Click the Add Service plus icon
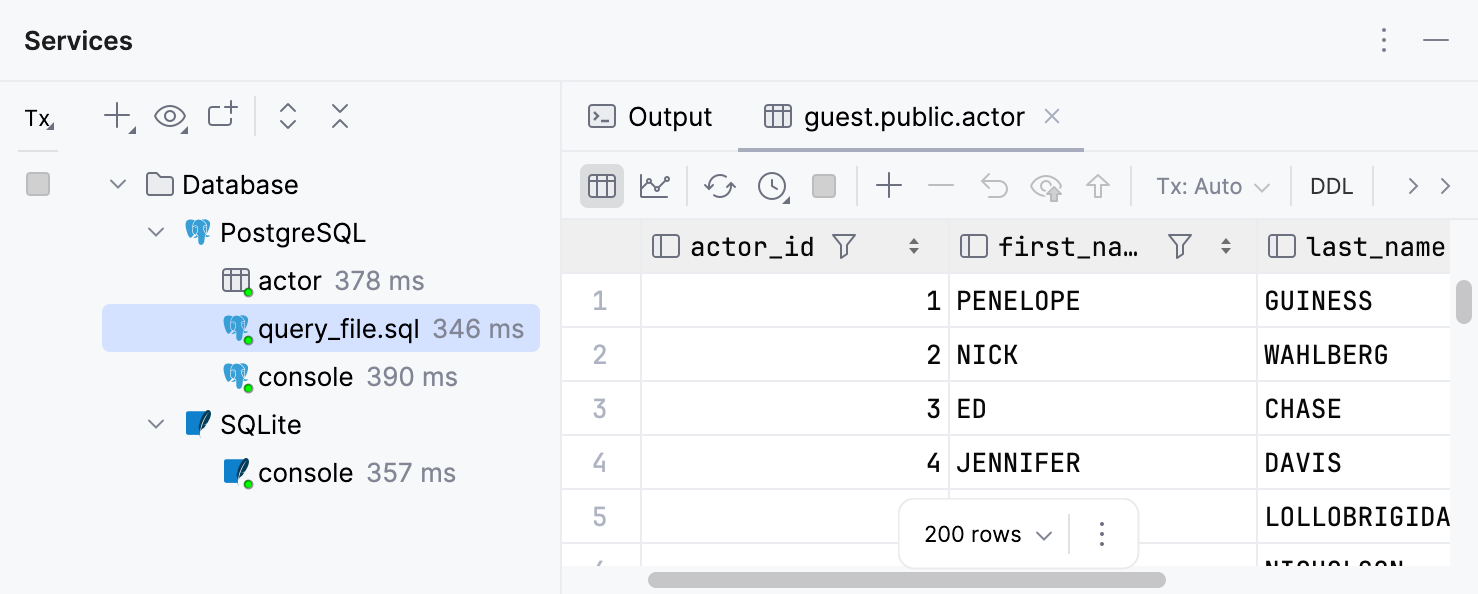This screenshot has width=1478, height=594. tap(118, 117)
